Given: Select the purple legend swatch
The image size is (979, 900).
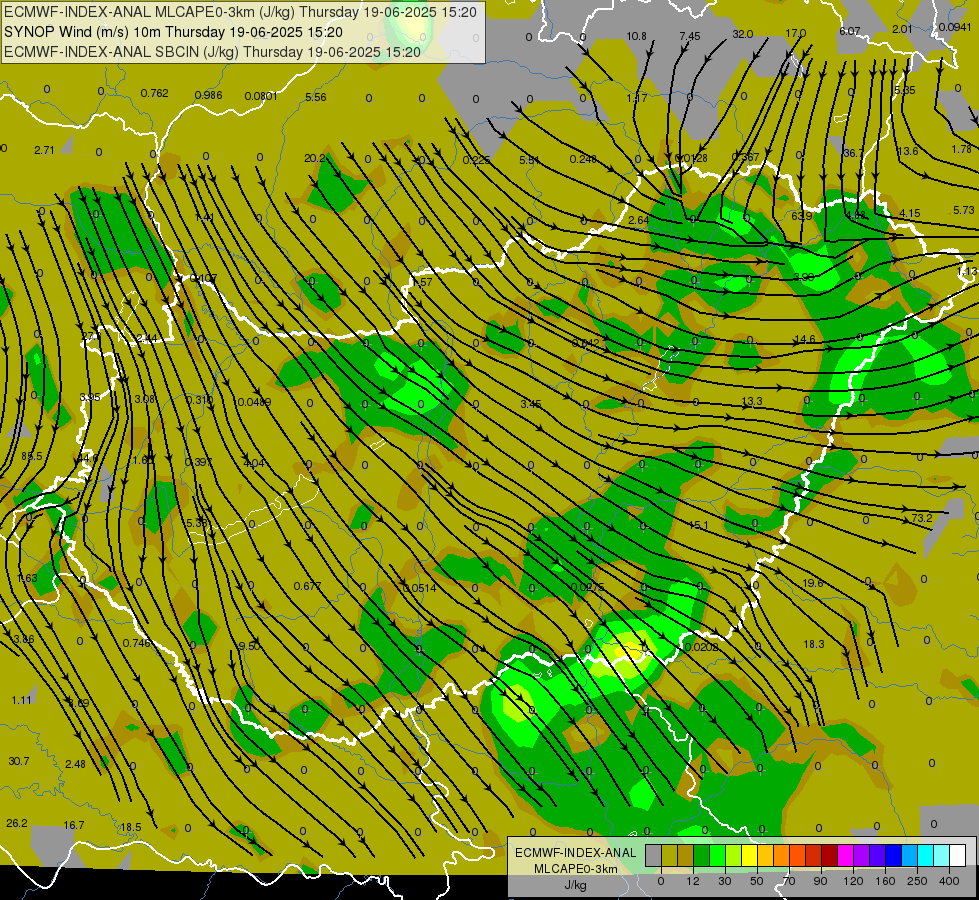Looking at the screenshot, I should tap(862, 855).
